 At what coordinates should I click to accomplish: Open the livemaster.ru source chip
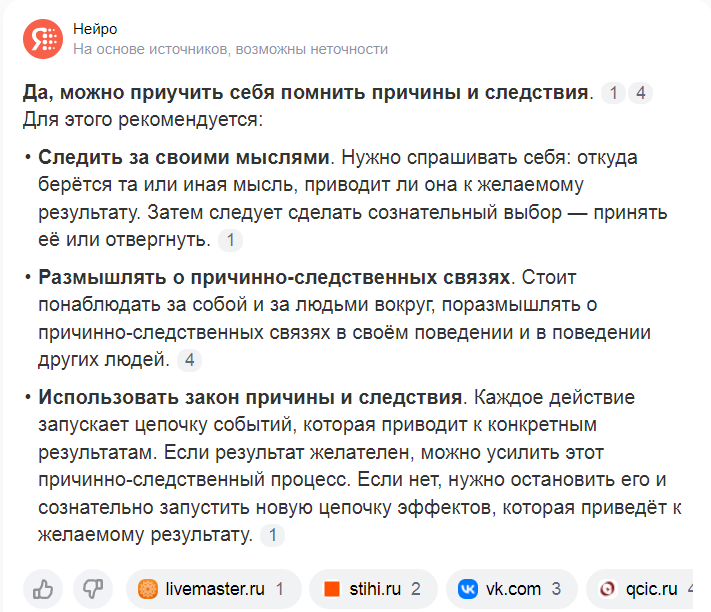(x=214, y=589)
